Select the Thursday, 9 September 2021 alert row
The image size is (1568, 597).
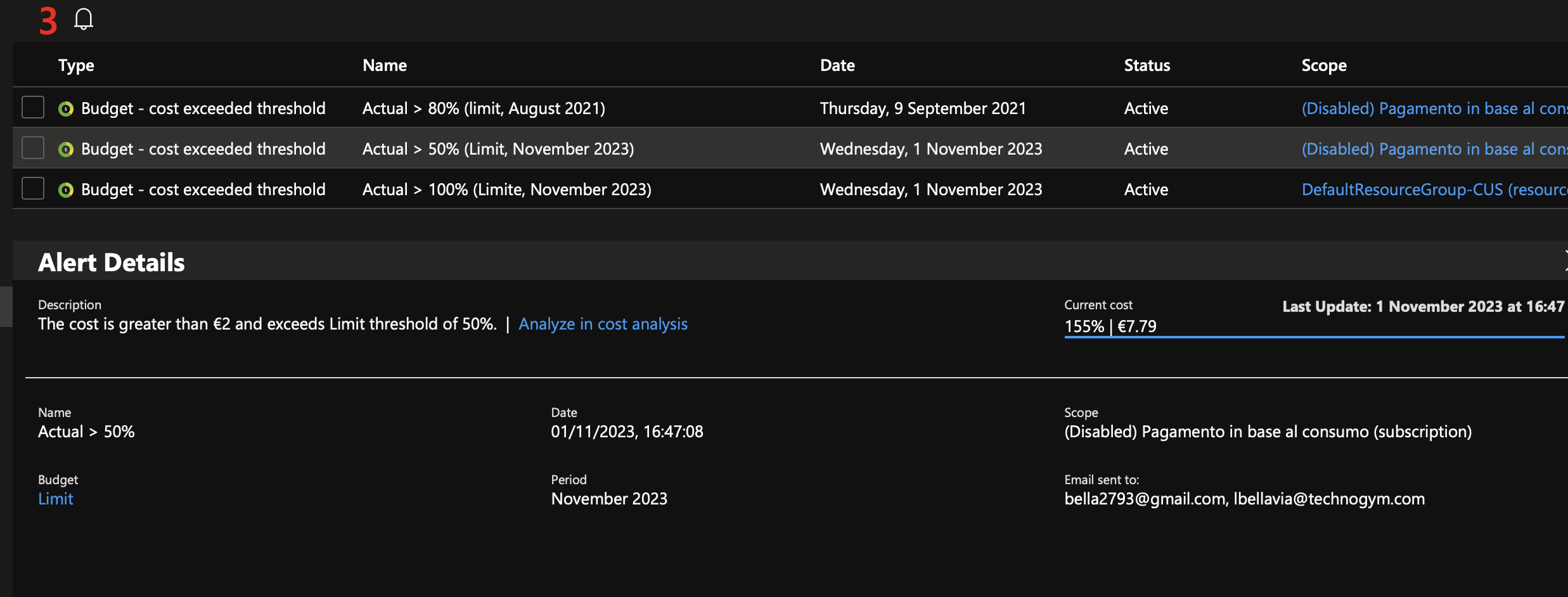pyautogui.click(x=922, y=108)
